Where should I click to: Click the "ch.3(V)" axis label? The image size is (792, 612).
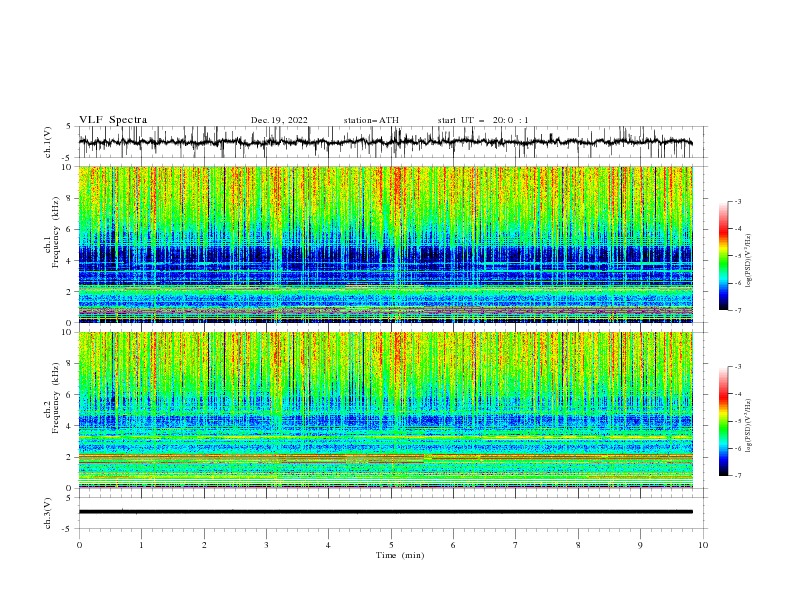coord(48,513)
